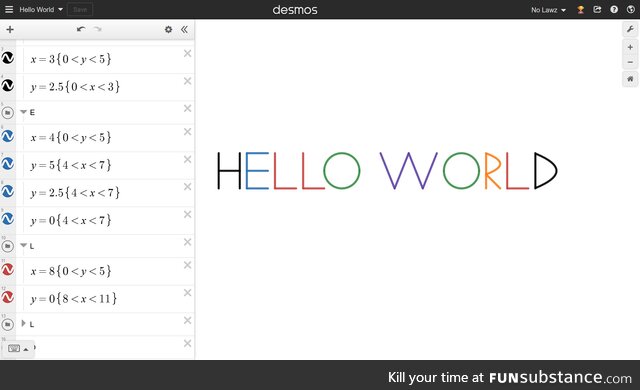Toggle visibility of y=0{8<x<11} curve
This screenshot has height=390, width=640.
pos(7,297)
